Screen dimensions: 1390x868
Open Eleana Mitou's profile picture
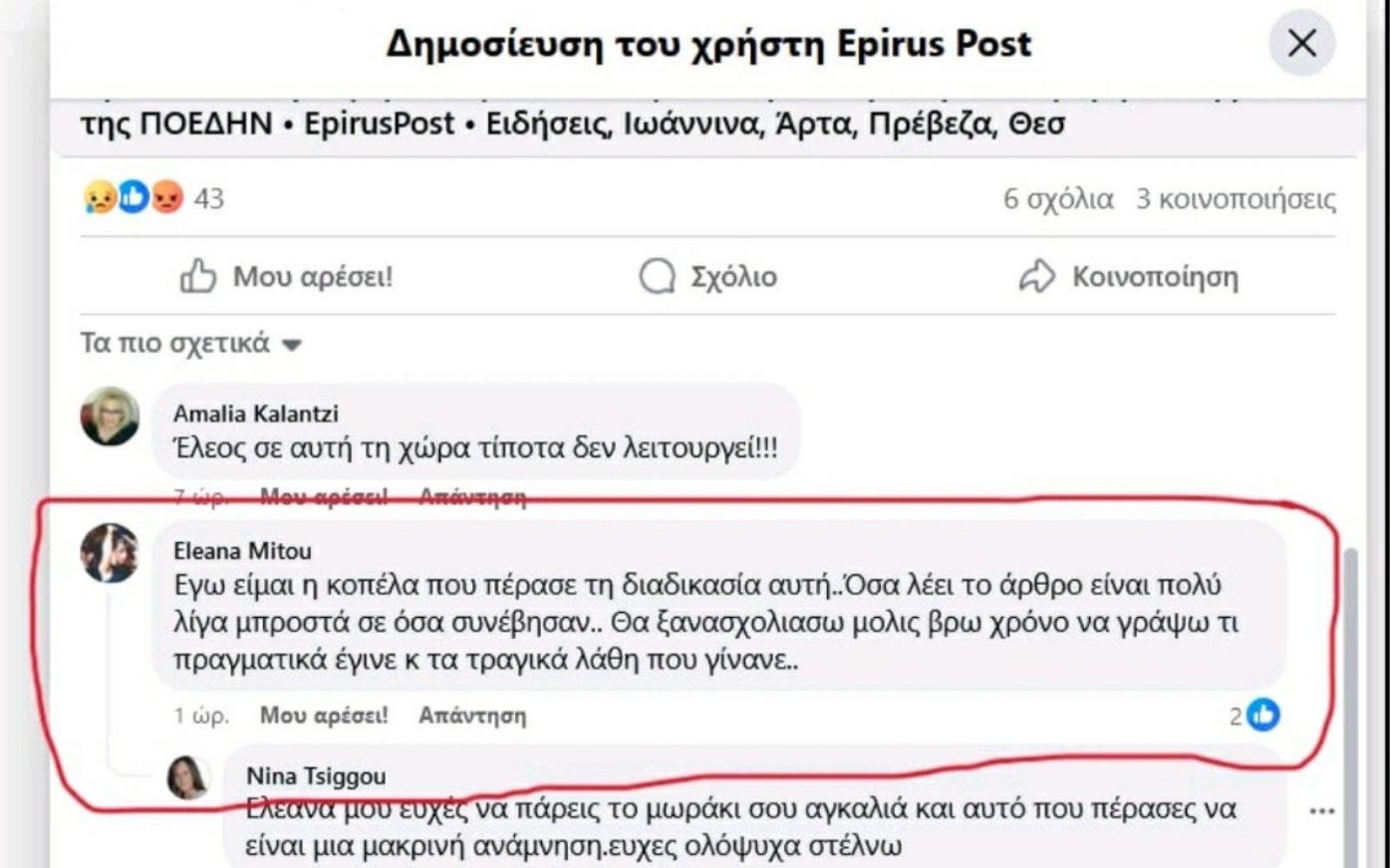coord(110,553)
